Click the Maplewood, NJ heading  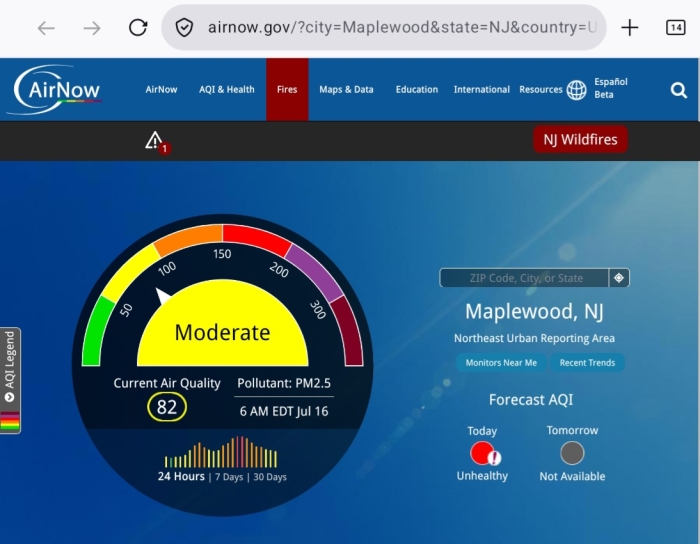534,311
